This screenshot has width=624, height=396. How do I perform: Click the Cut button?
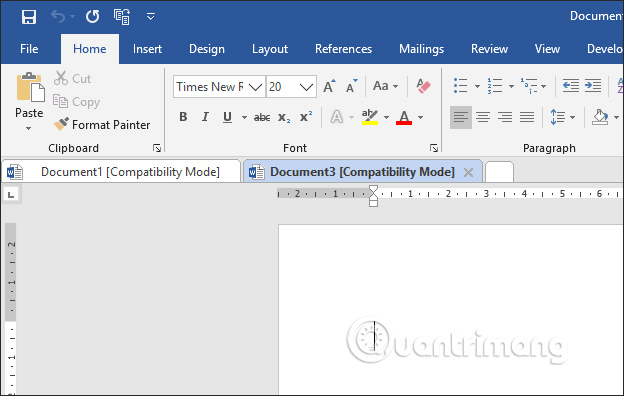tap(73, 78)
